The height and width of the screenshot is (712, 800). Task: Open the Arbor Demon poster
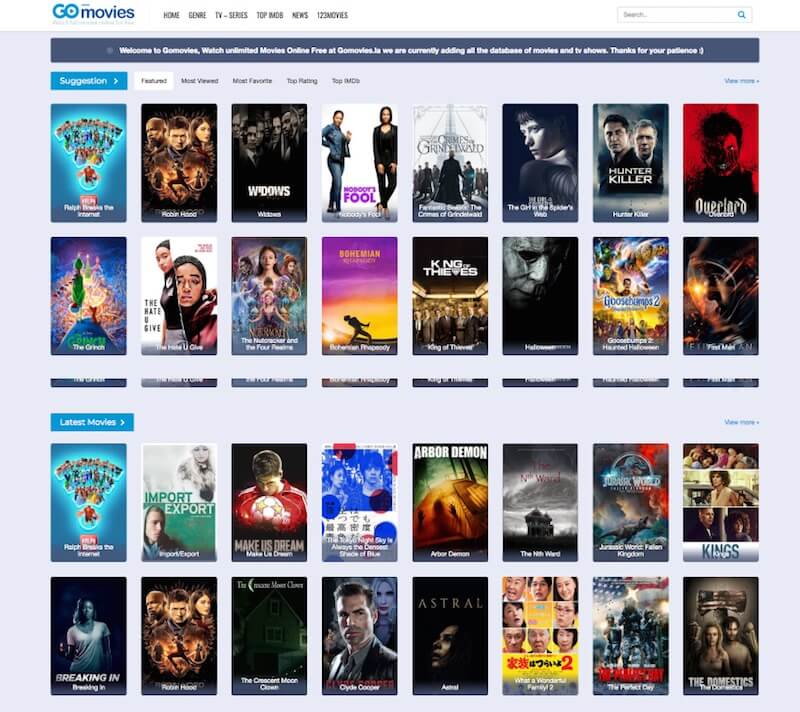pos(450,502)
